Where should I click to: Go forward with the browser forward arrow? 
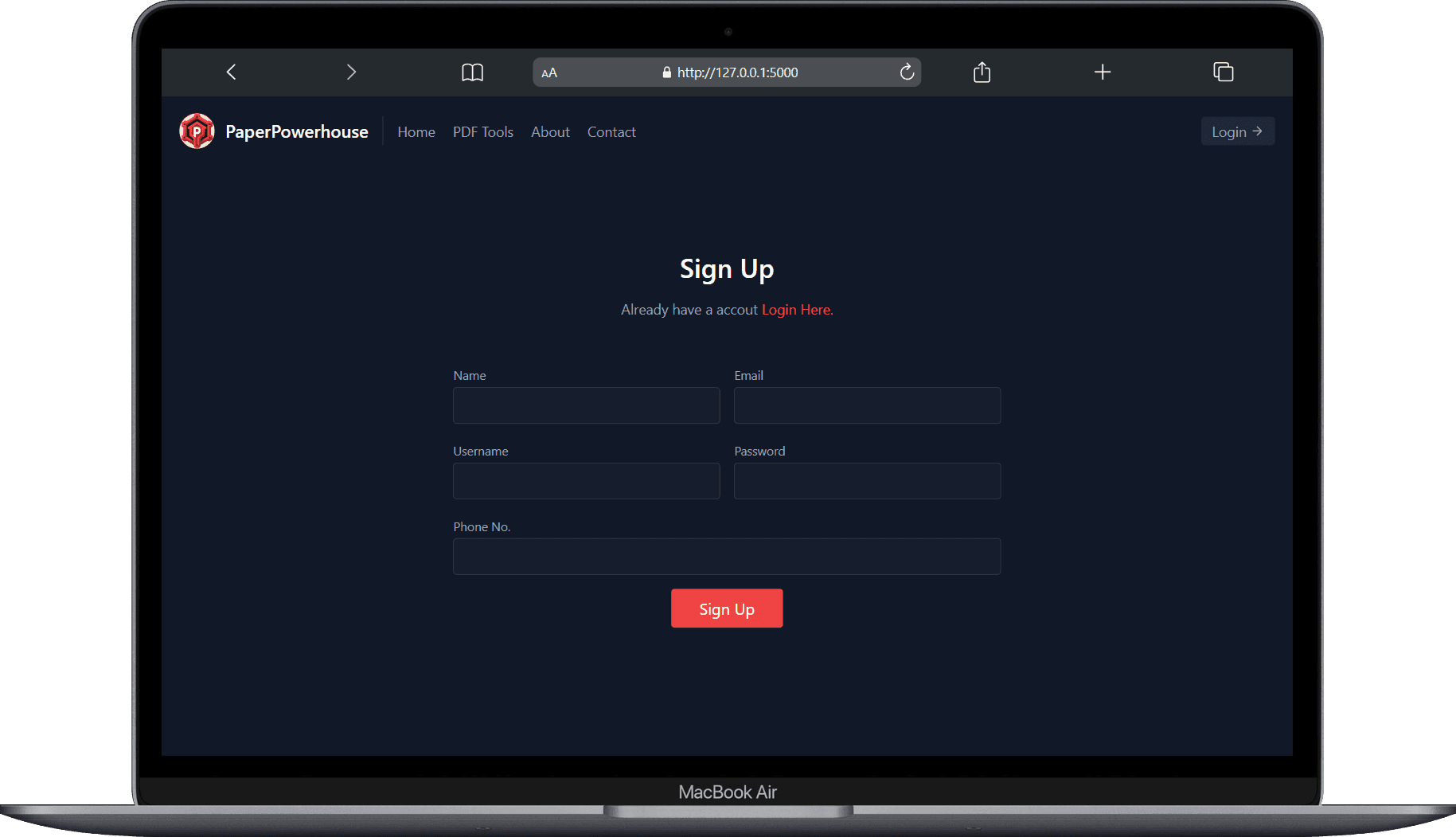pyautogui.click(x=351, y=72)
